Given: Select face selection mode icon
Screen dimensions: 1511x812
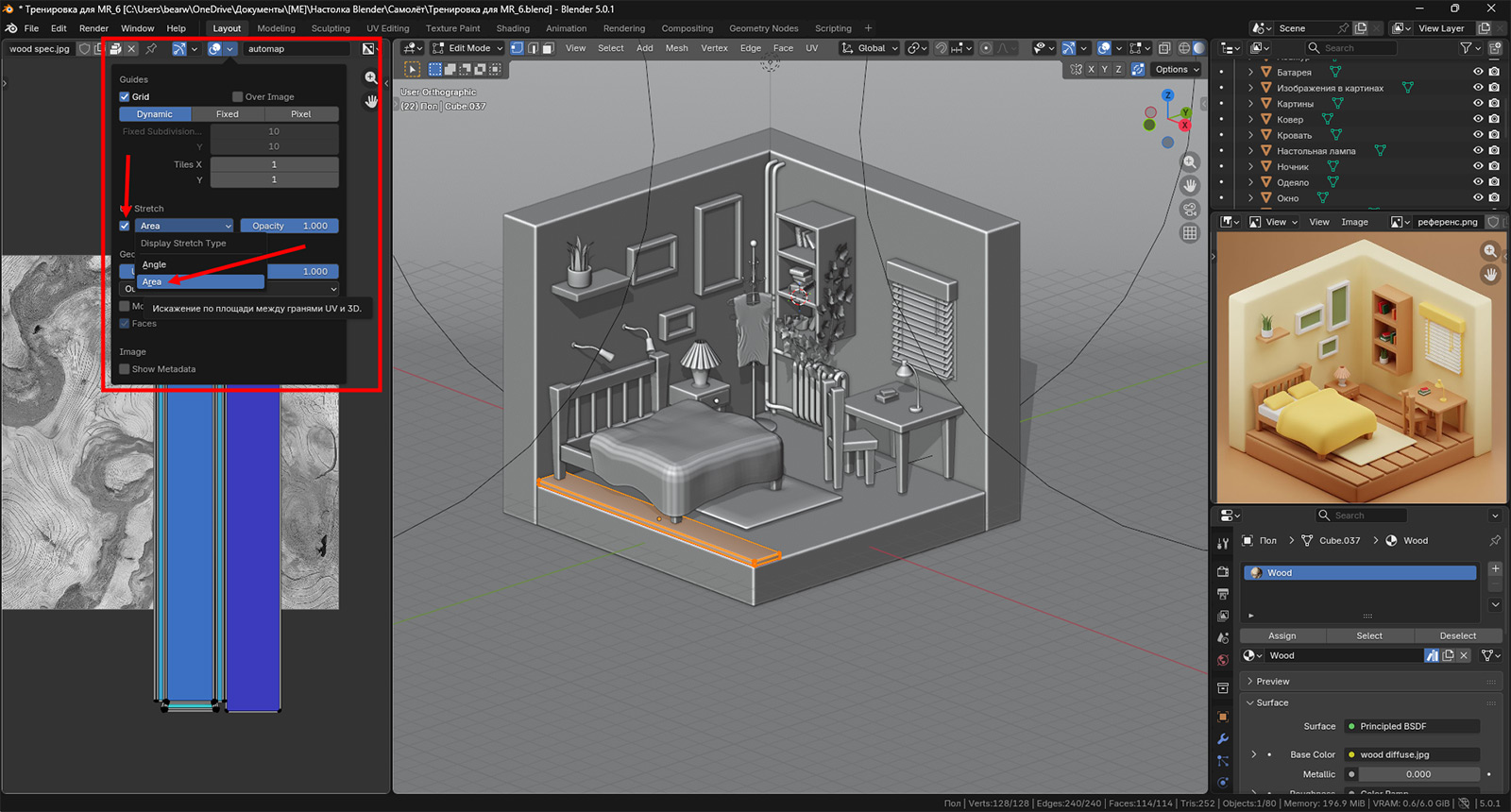Looking at the screenshot, I should coord(548,48).
